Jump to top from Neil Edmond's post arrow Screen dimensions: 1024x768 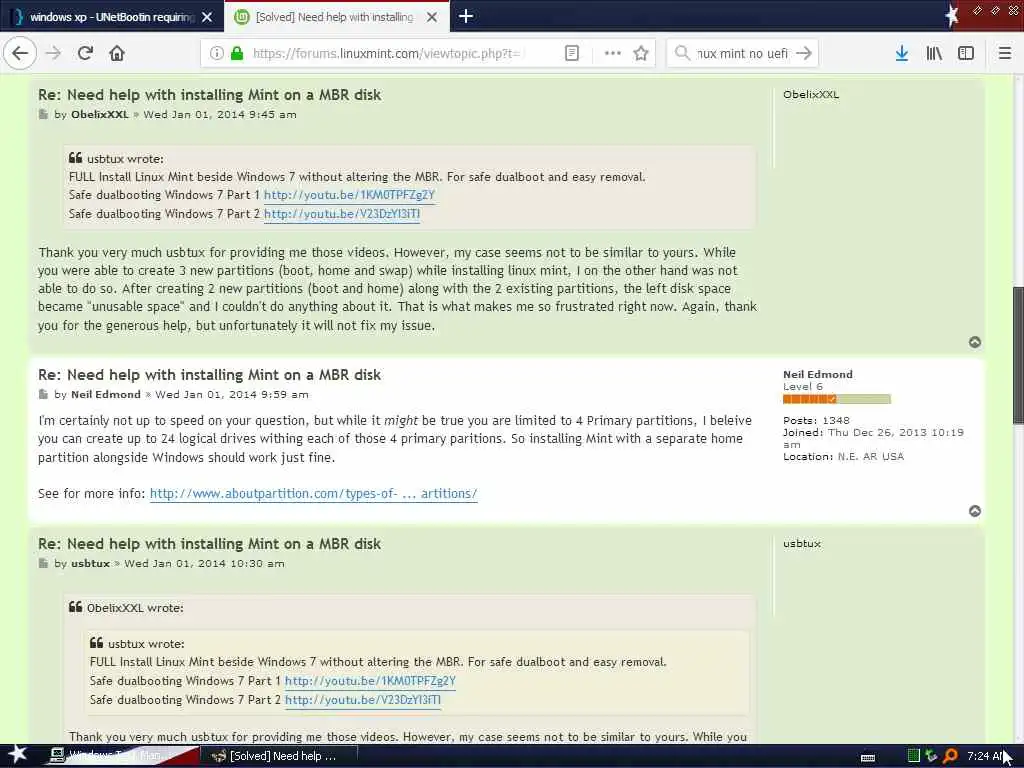[x=974, y=511]
